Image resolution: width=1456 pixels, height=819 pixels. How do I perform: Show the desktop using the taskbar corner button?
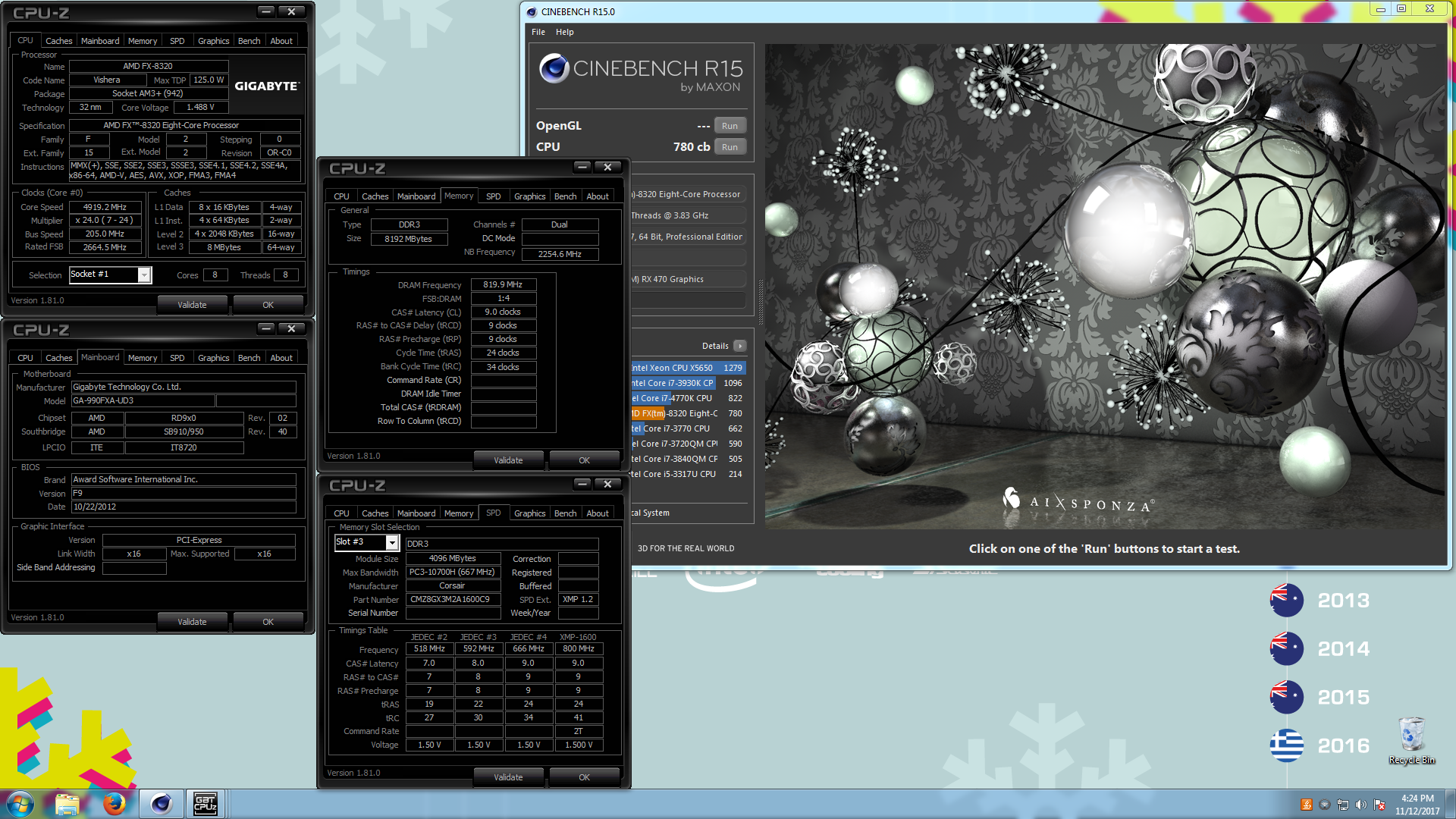[x=1450, y=804]
